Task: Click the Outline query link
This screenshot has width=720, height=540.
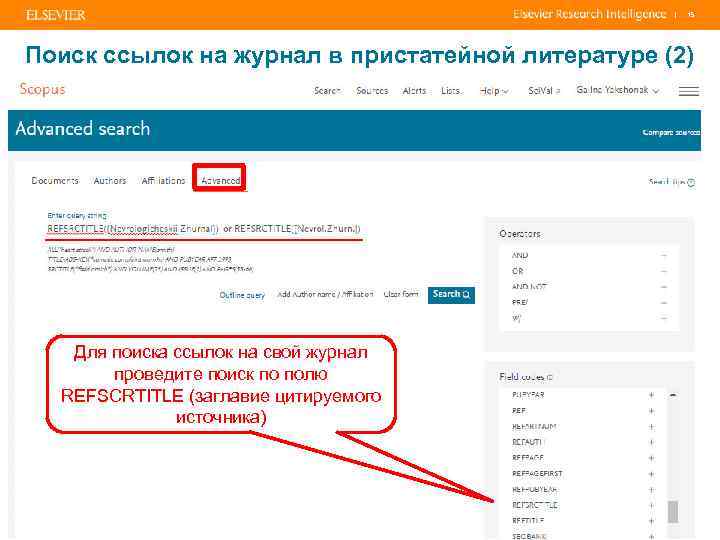Action: (242, 295)
